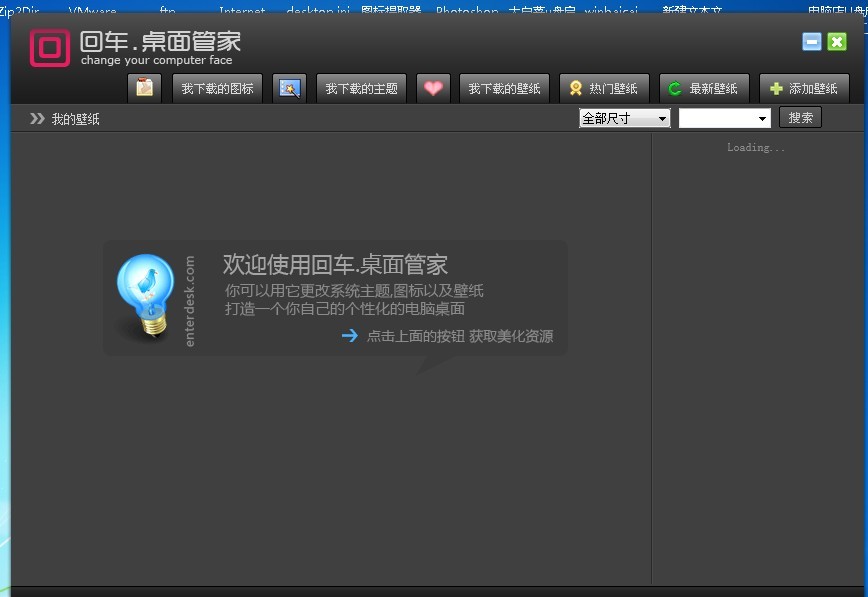This screenshot has width=868, height=597.
Task: Click the blue arrow in the welcome hint
Action: click(349, 336)
